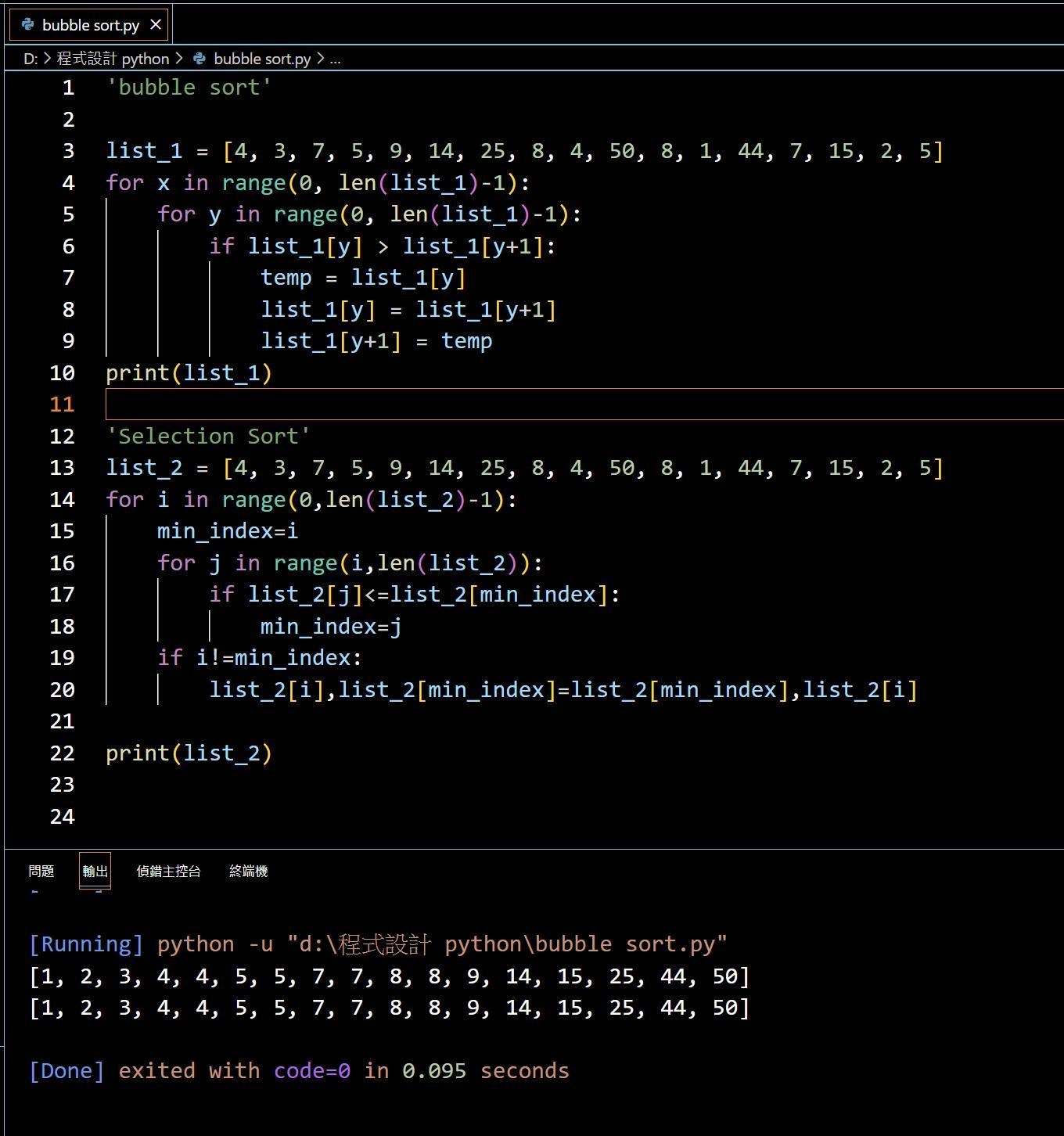Click line number 11 in the gutter

coord(63,404)
